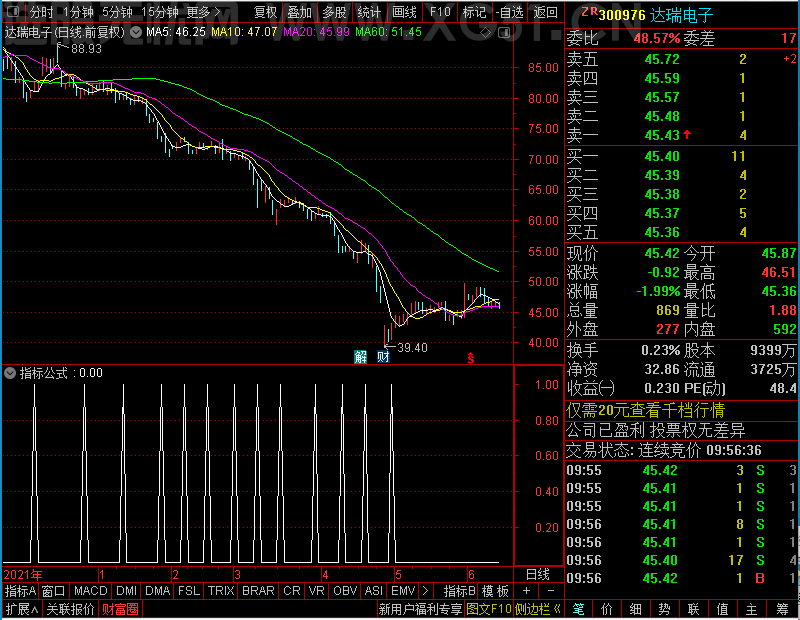Select the 价 price tab
This screenshot has width=800, height=620.
(x=607, y=609)
